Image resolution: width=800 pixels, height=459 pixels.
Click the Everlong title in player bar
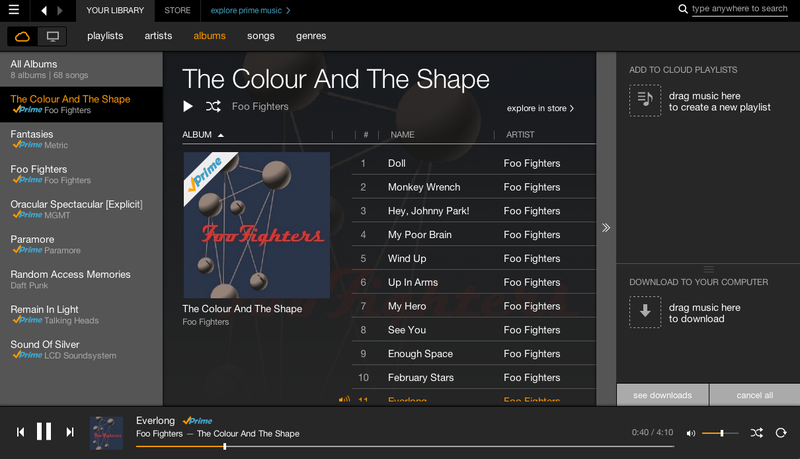coord(155,420)
